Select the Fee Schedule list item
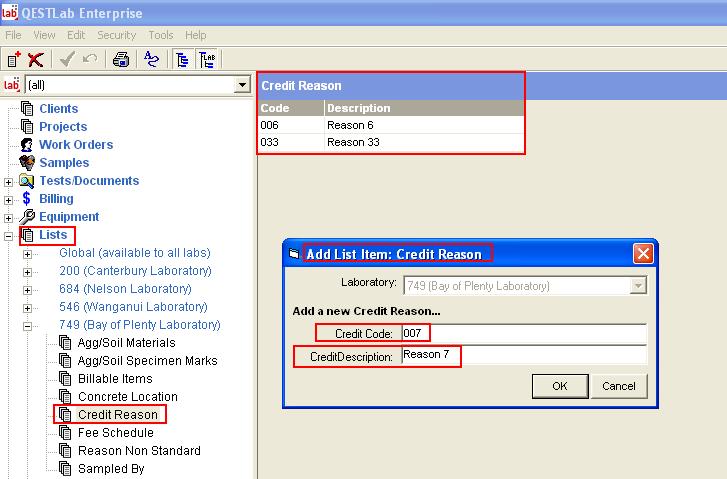The height and width of the screenshot is (479, 727). [x=115, y=433]
